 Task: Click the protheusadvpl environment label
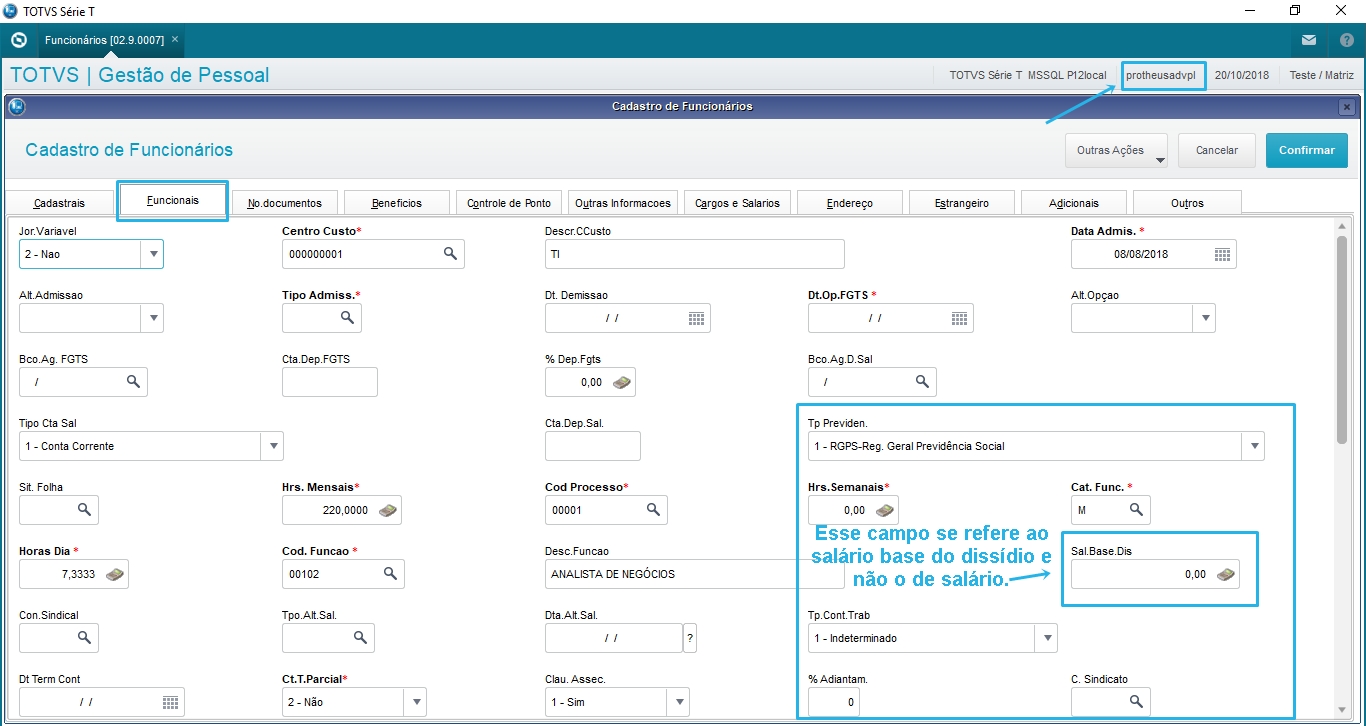1161,75
